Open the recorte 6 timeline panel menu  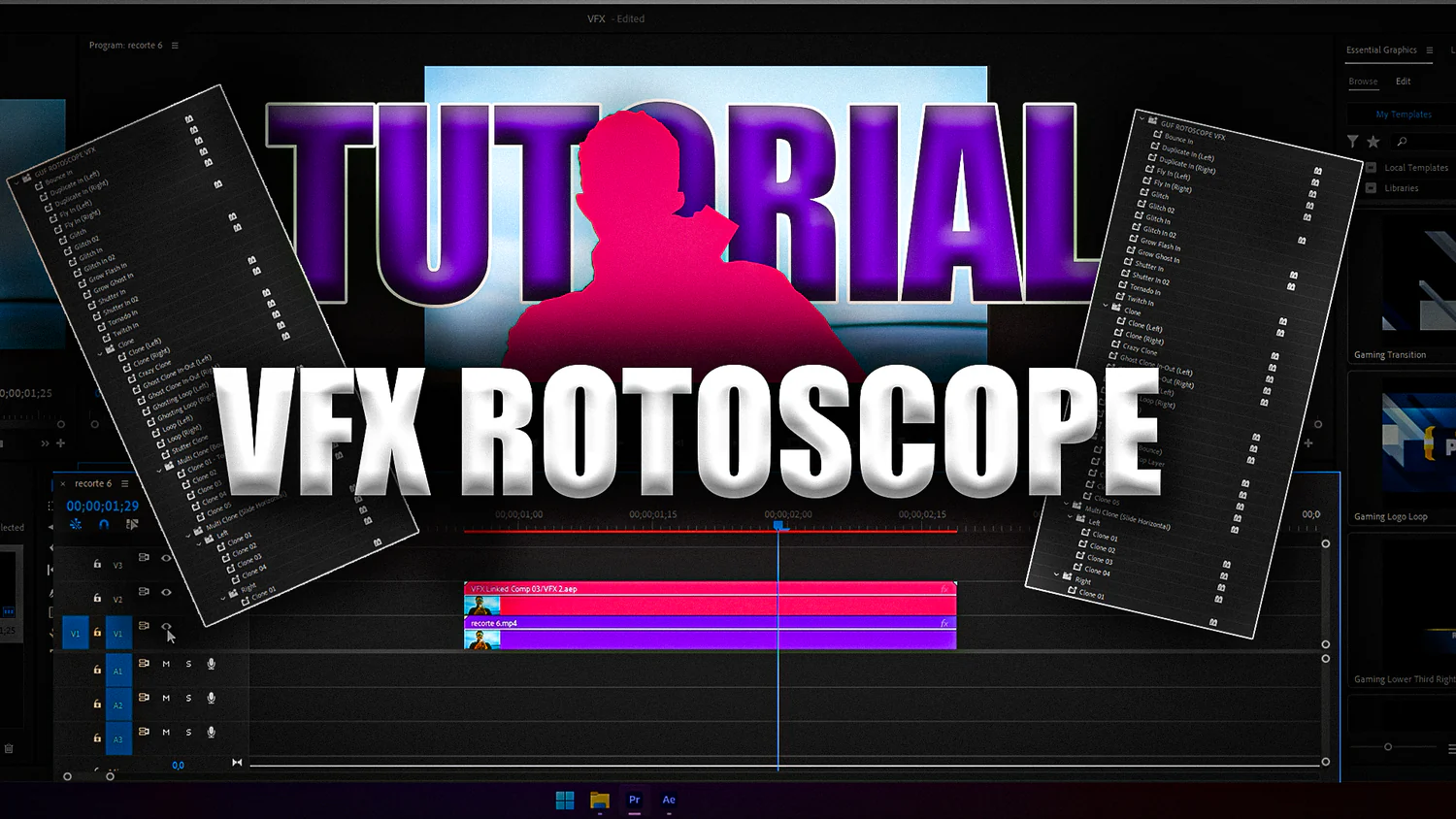tap(124, 483)
